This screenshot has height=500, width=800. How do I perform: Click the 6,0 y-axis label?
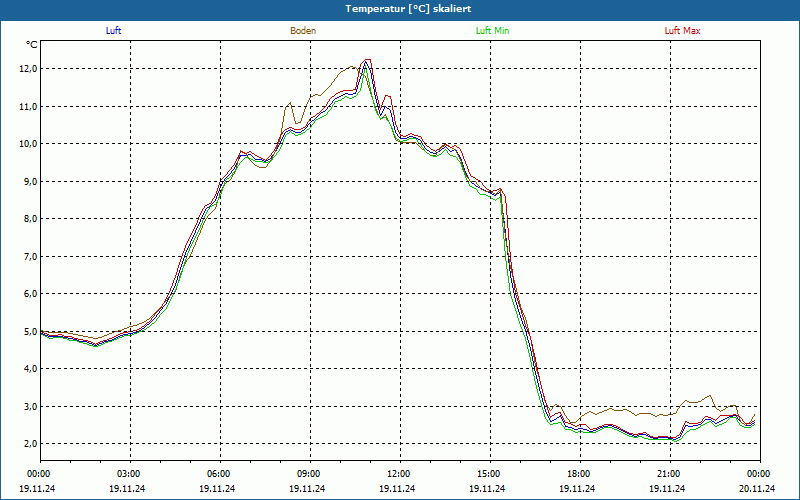pyautogui.click(x=31, y=294)
